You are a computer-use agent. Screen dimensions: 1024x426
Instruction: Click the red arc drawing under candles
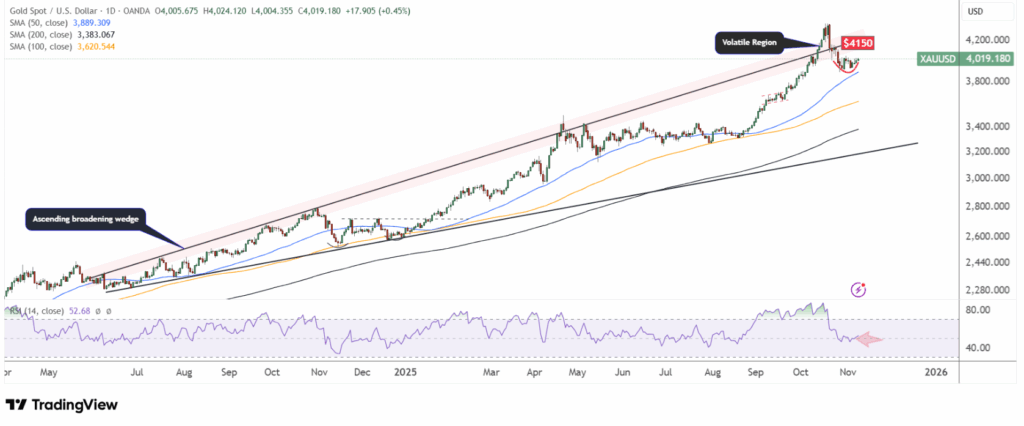(x=848, y=70)
